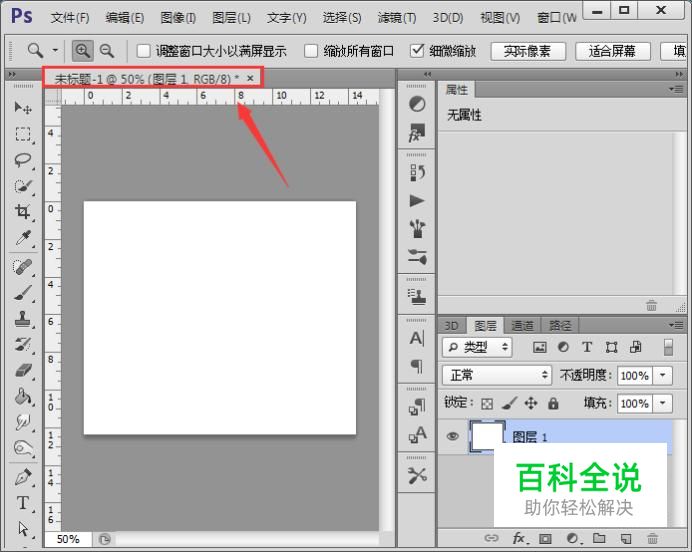
Task: Select the Rectangular Marquee tool
Action: [23, 134]
